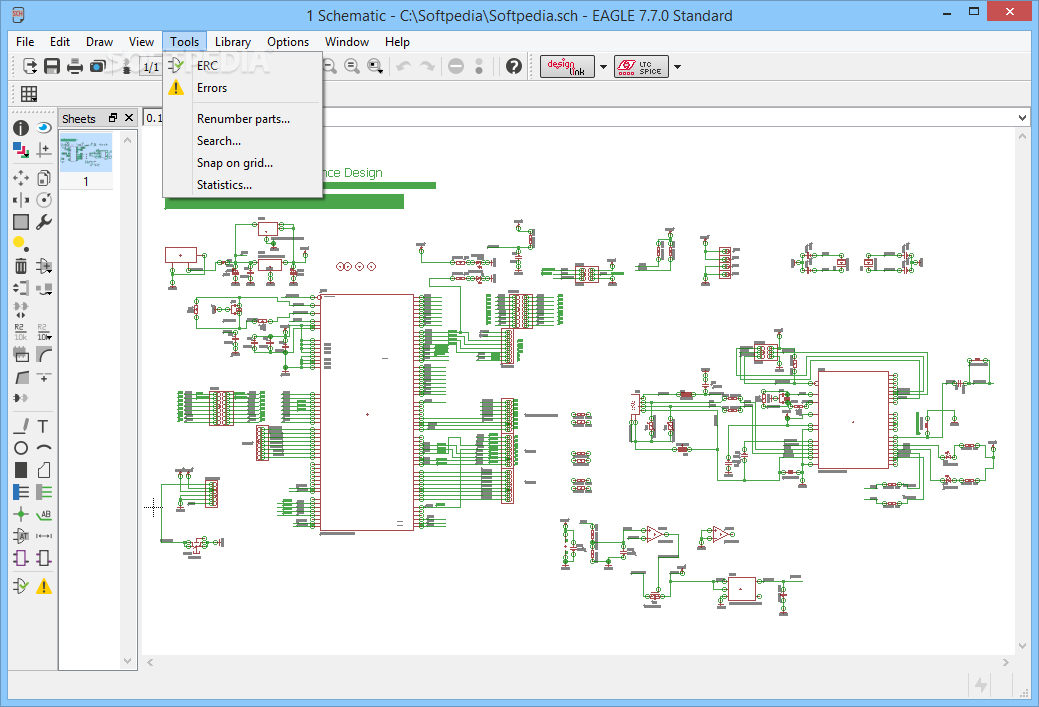Select the Polygon tool

pos(44,470)
